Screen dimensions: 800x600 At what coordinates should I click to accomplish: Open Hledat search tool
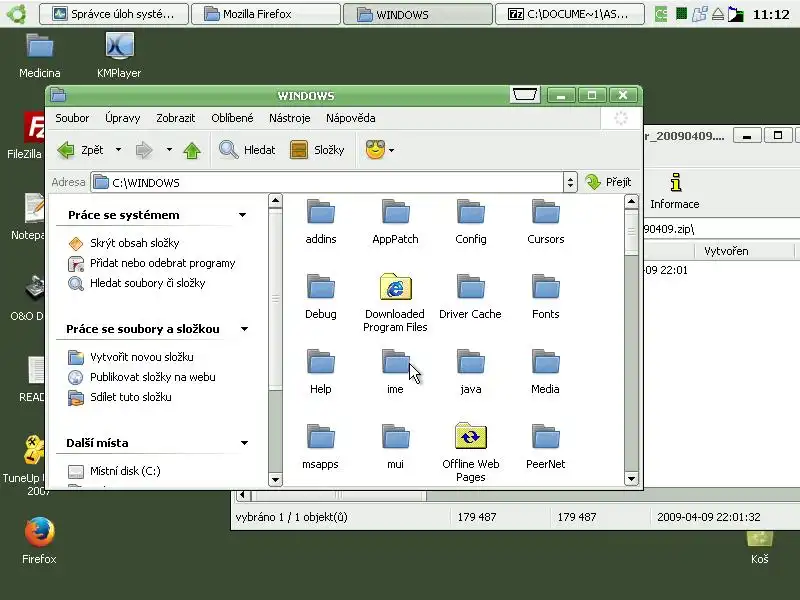coord(247,150)
